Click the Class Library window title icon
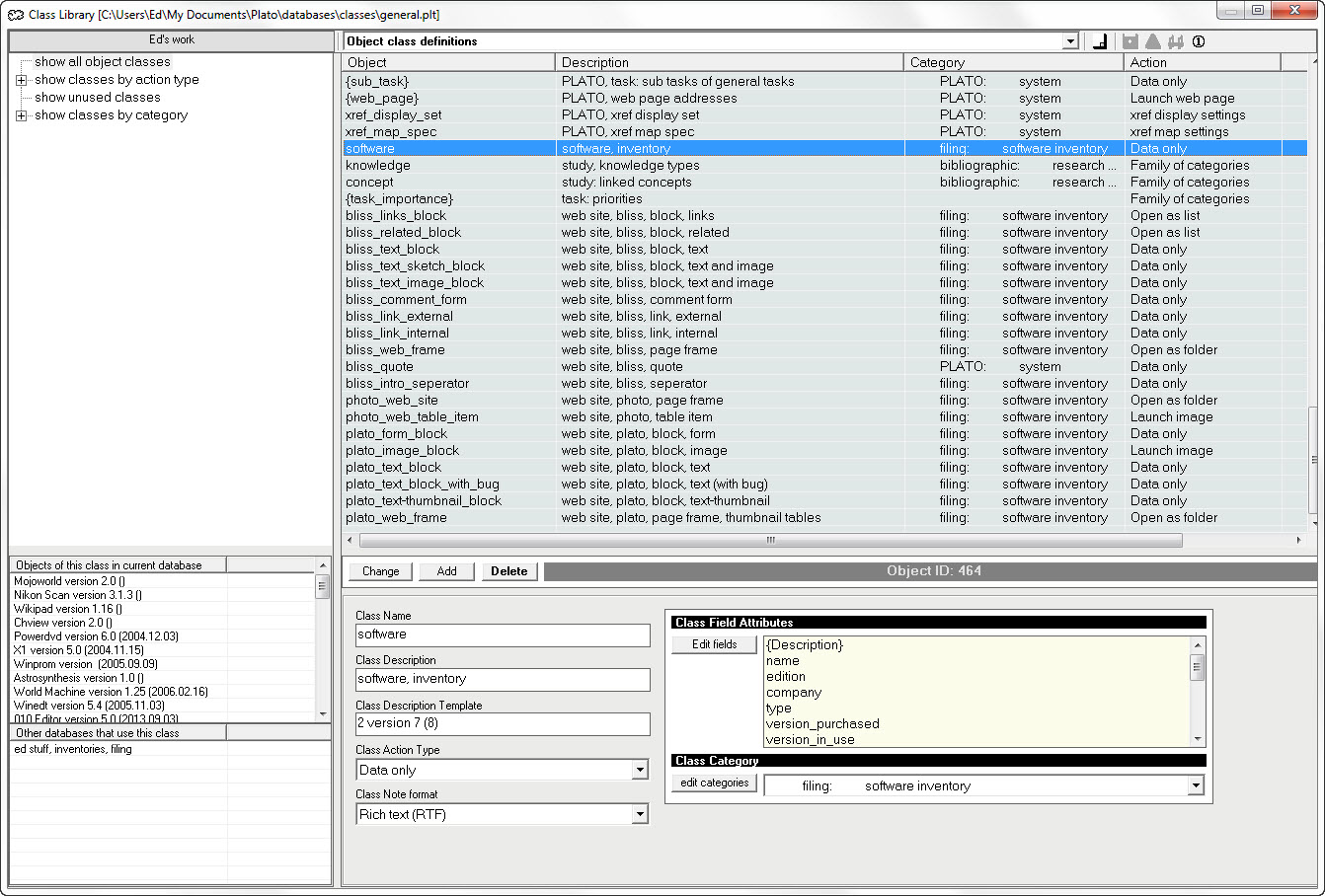Screen dimensions: 1325x896 16,15
